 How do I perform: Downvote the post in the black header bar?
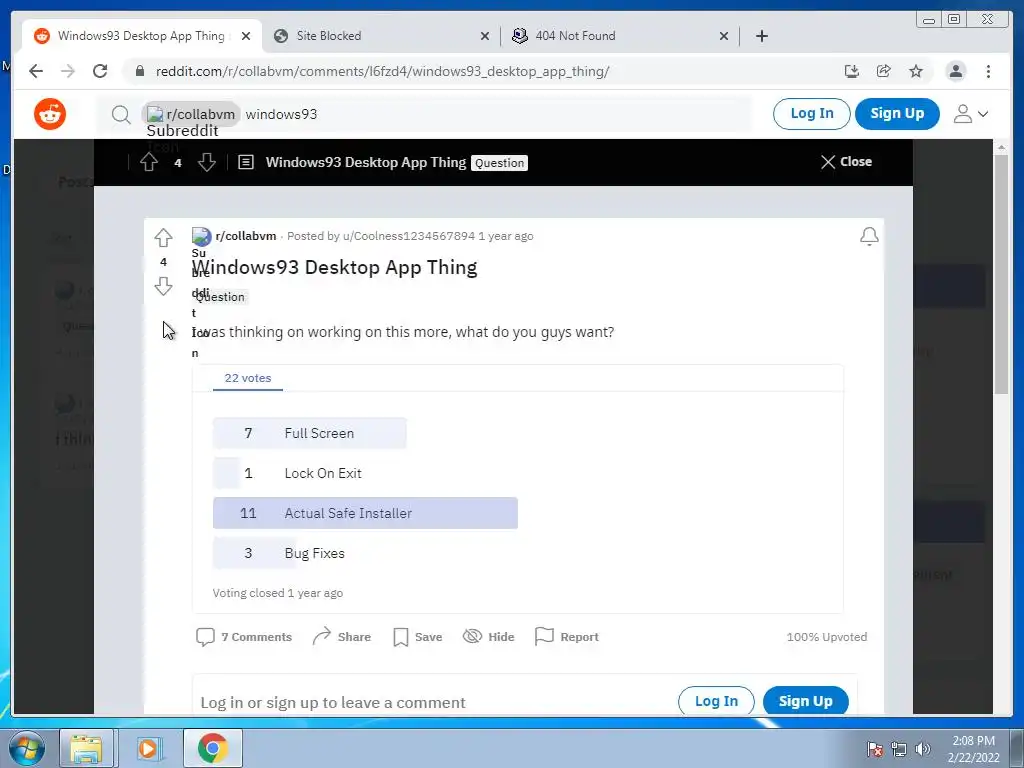point(207,162)
